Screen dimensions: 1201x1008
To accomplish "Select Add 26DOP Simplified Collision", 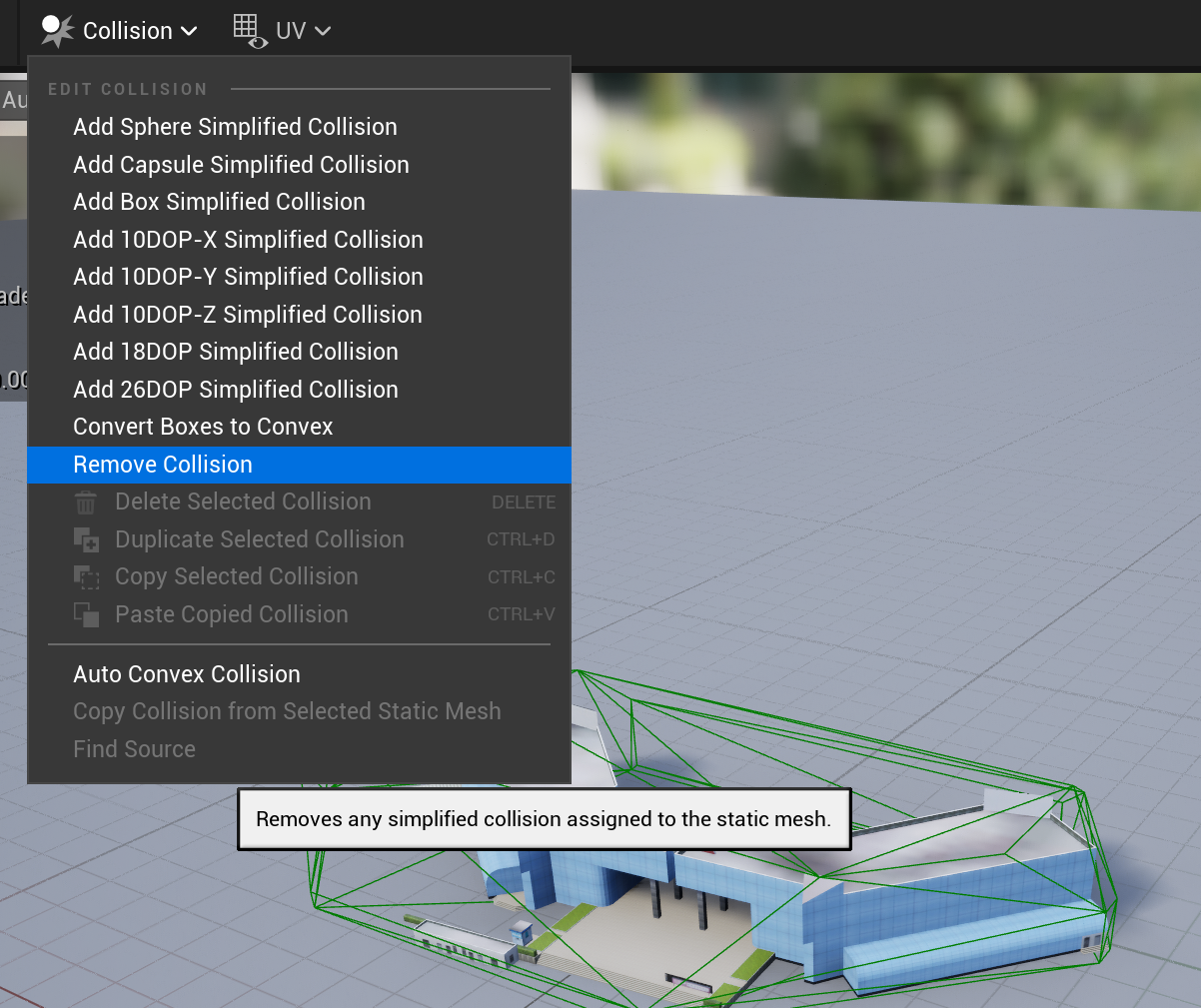I will click(235, 389).
